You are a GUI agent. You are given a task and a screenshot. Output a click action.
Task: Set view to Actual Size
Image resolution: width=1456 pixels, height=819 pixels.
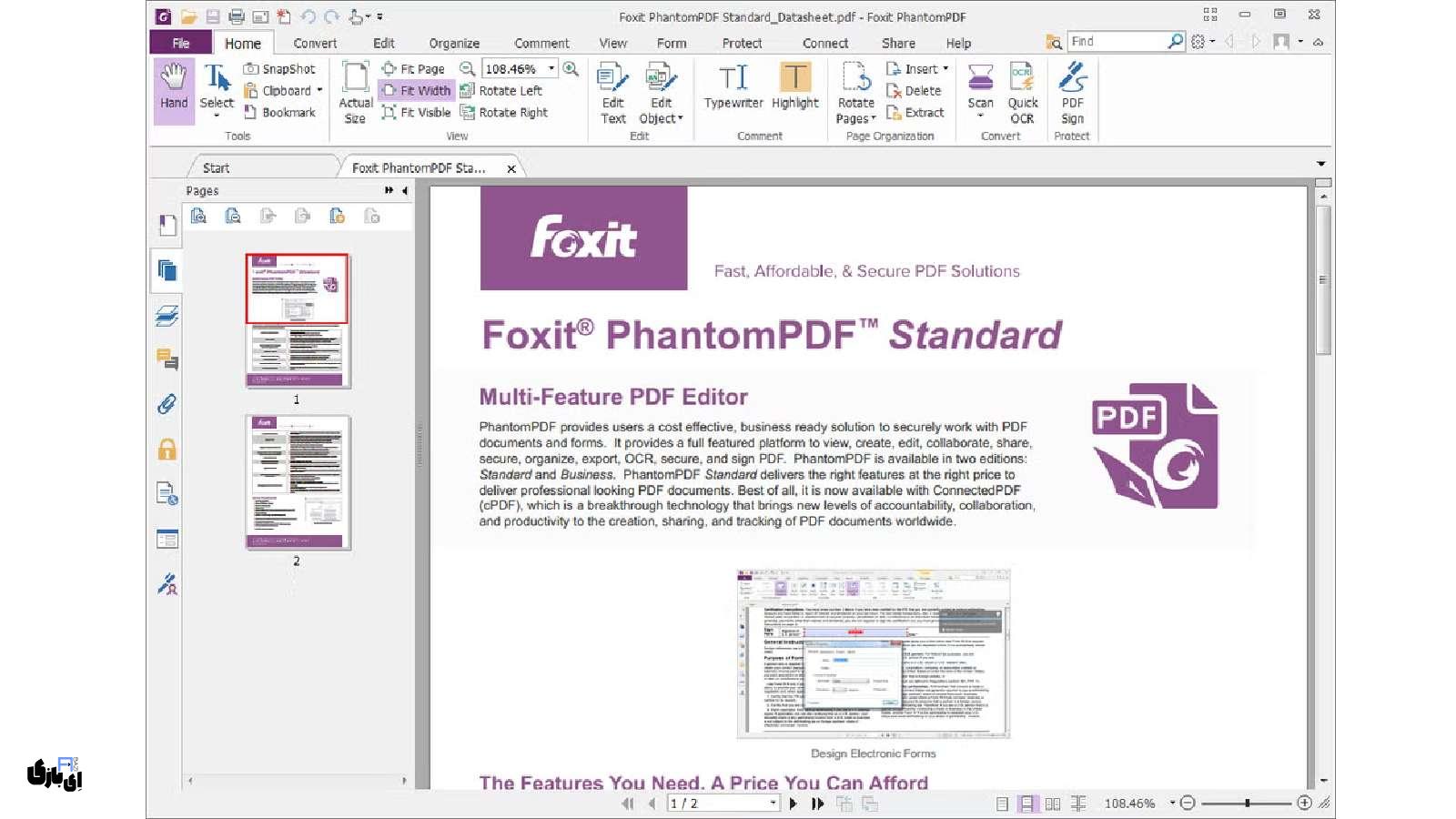click(x=355, y=93)
